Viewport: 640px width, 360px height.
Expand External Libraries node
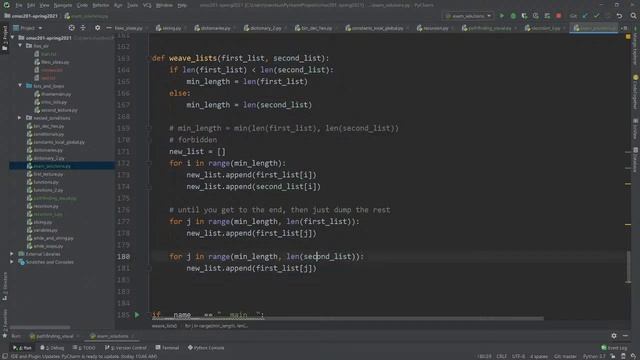coord(13,254)
